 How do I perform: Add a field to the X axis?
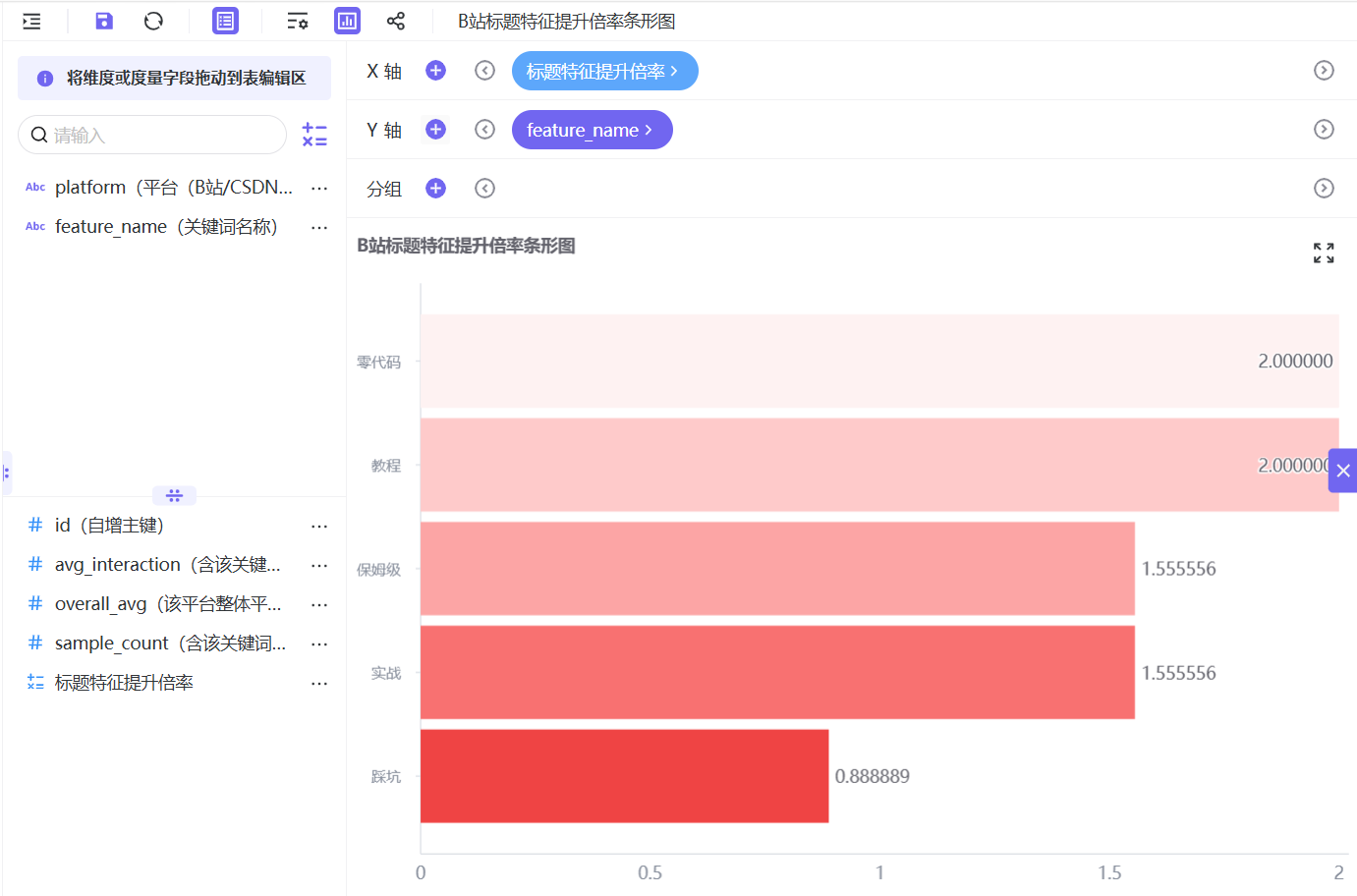(x=436, y=71)
